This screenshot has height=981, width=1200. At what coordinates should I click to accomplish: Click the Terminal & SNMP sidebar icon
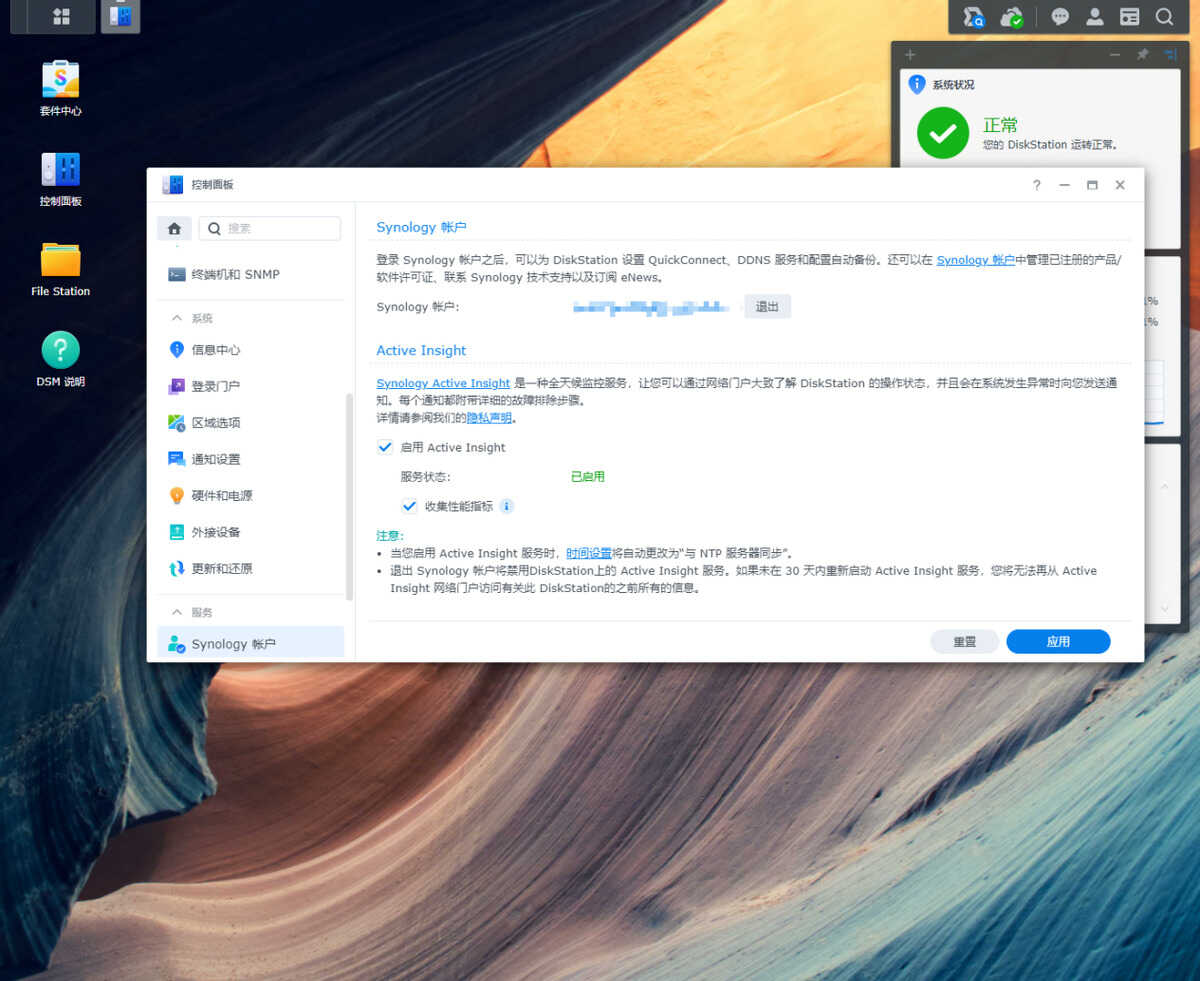click(177, 274)
